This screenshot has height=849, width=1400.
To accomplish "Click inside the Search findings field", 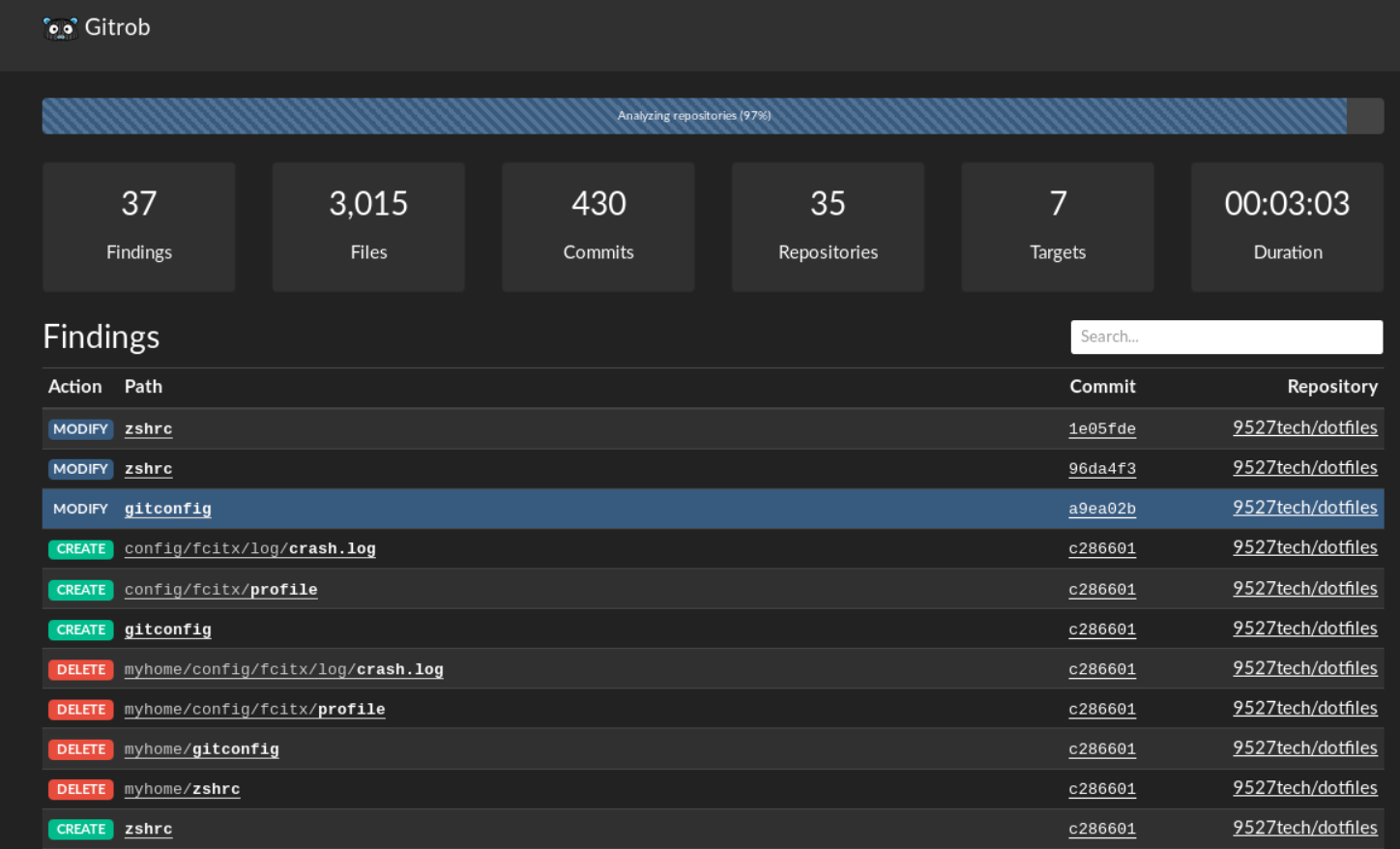I will (x=1226, y=337).
